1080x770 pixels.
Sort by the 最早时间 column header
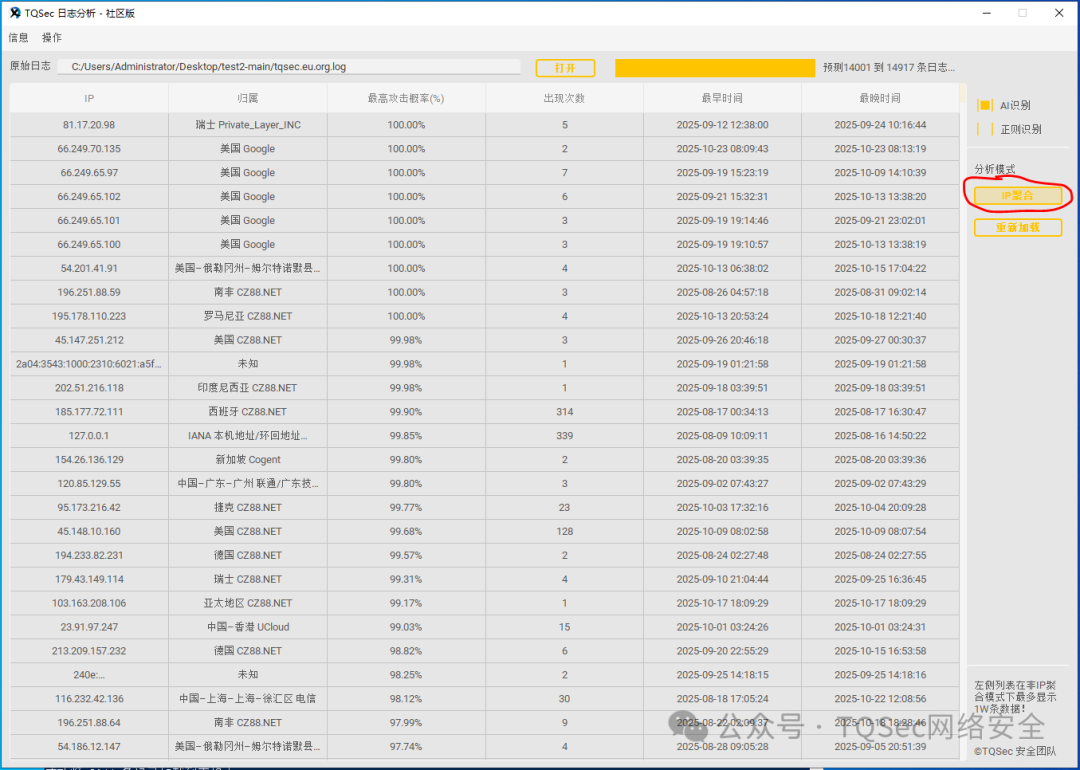point(721,98)
